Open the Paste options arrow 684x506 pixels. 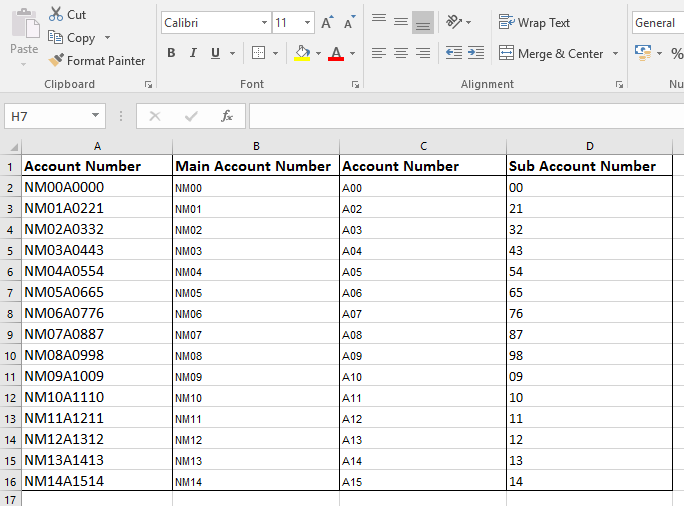tap(24, 65)
